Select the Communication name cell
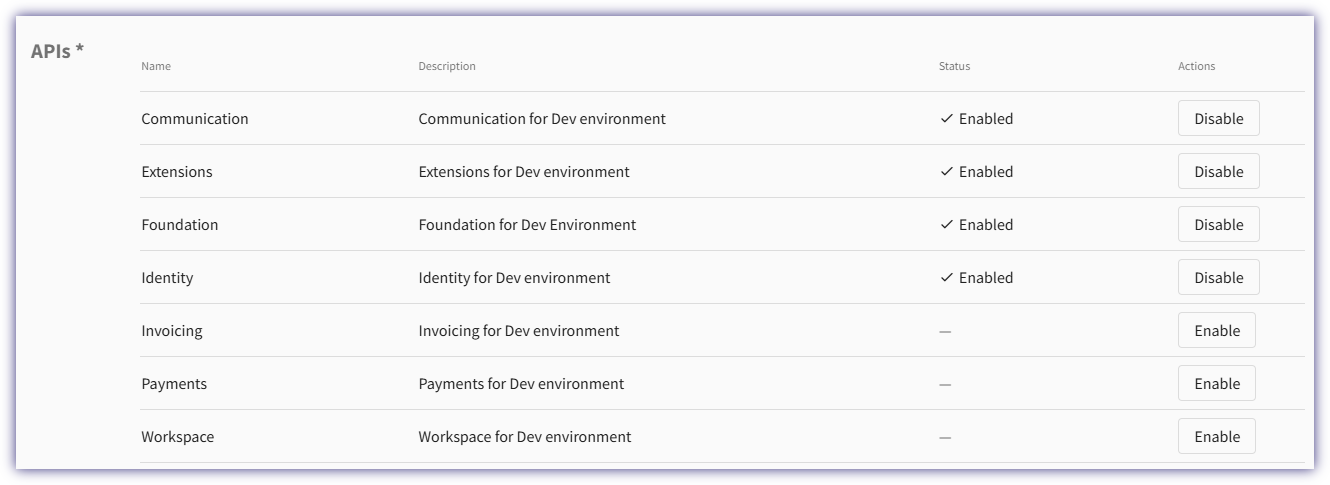The height and width of the screenshot is (485, 1330). click(x=195, y=118)
